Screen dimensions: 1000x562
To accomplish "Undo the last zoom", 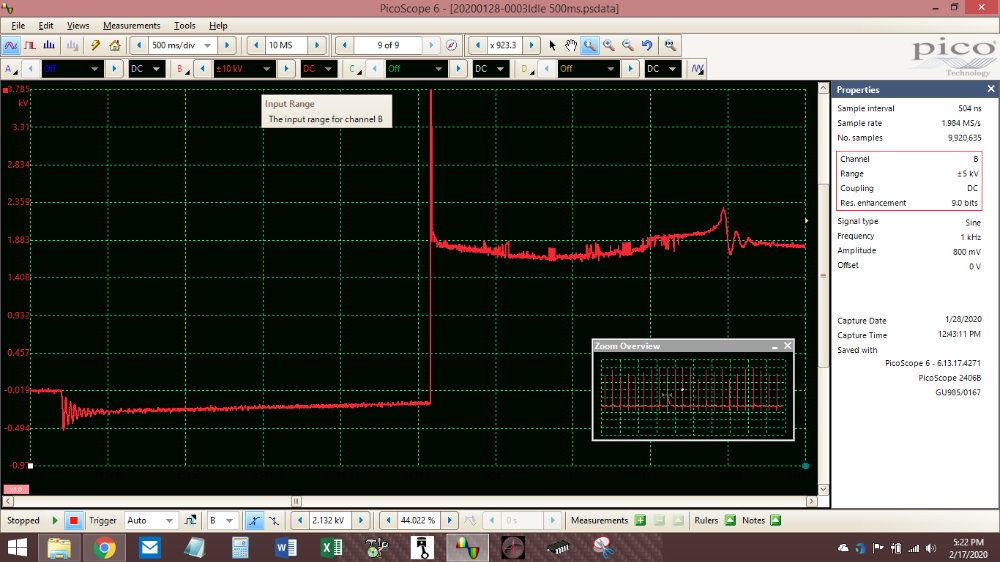I will [647, 45].
